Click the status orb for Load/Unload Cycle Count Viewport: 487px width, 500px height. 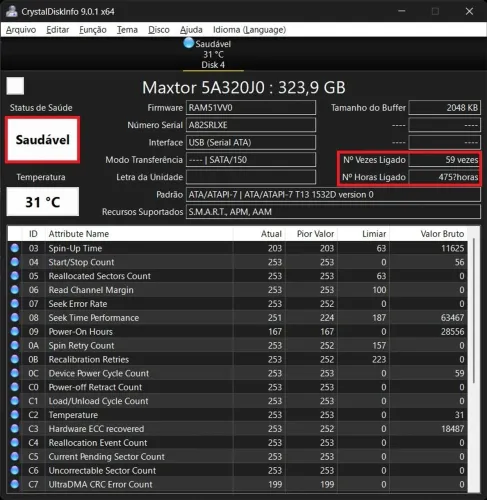[x=15, y=401]
